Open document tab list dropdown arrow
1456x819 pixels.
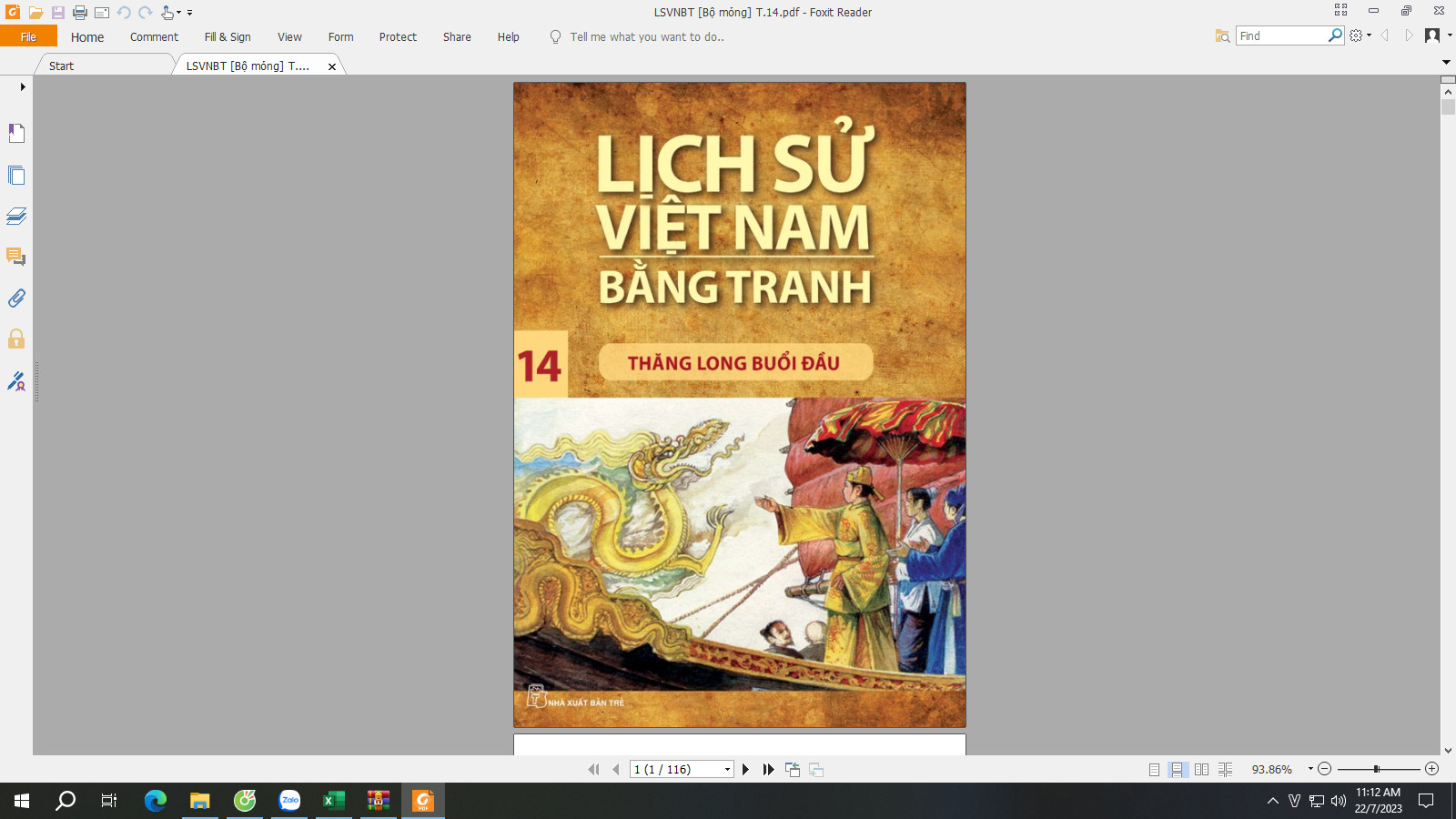[x=1446, y=62]
